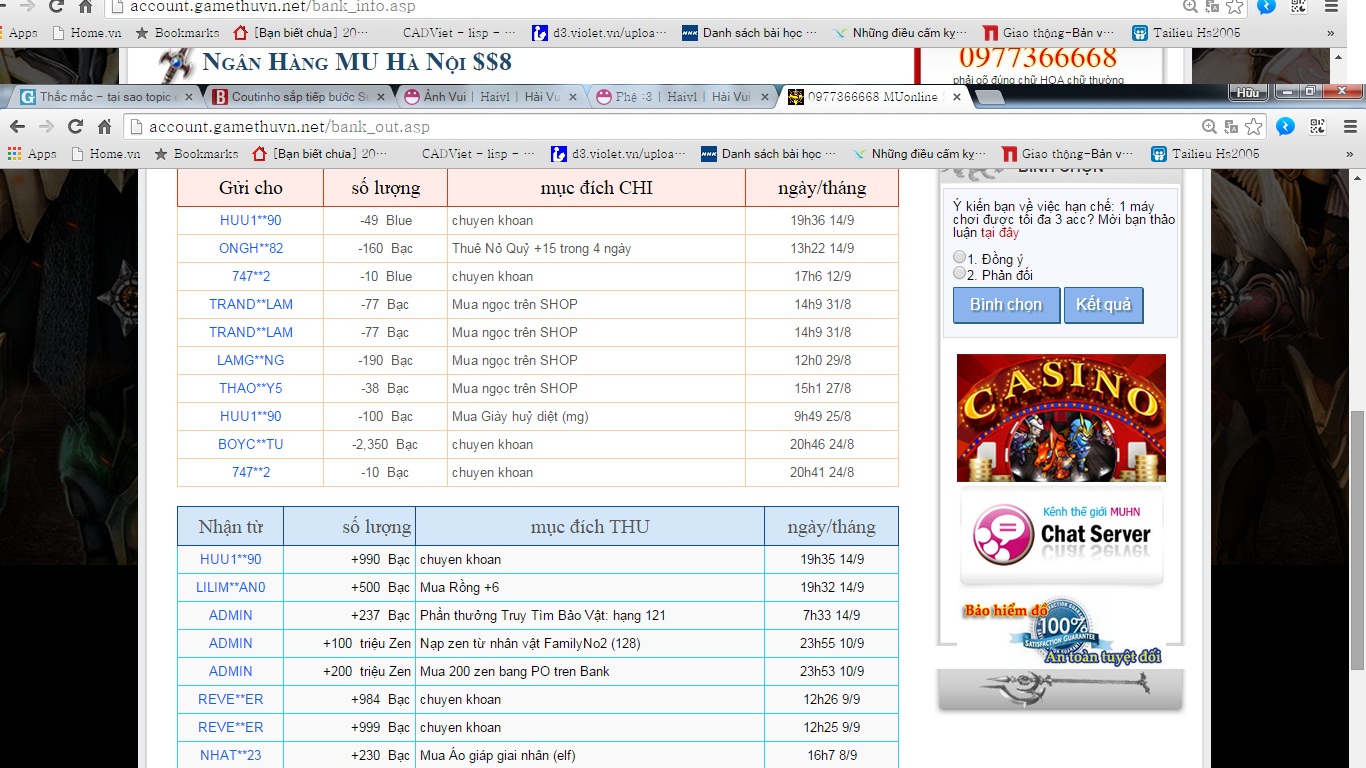Close the '0977366668 MUonline' tab
The image size is (1366, 768).
957,97
